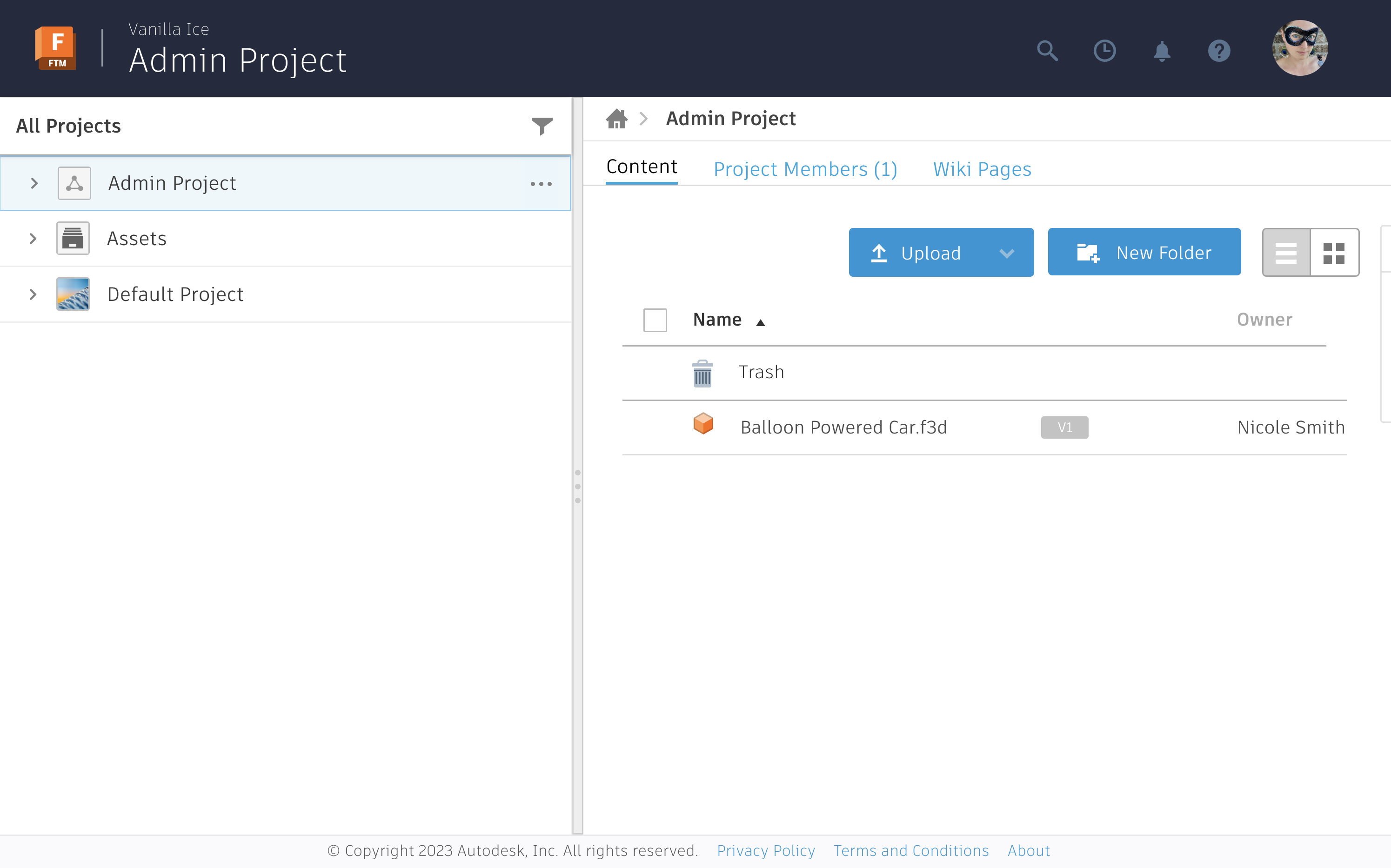The image size is (1391, 868).
Task: Open the Trash folder row
Action: pos(984,373)
